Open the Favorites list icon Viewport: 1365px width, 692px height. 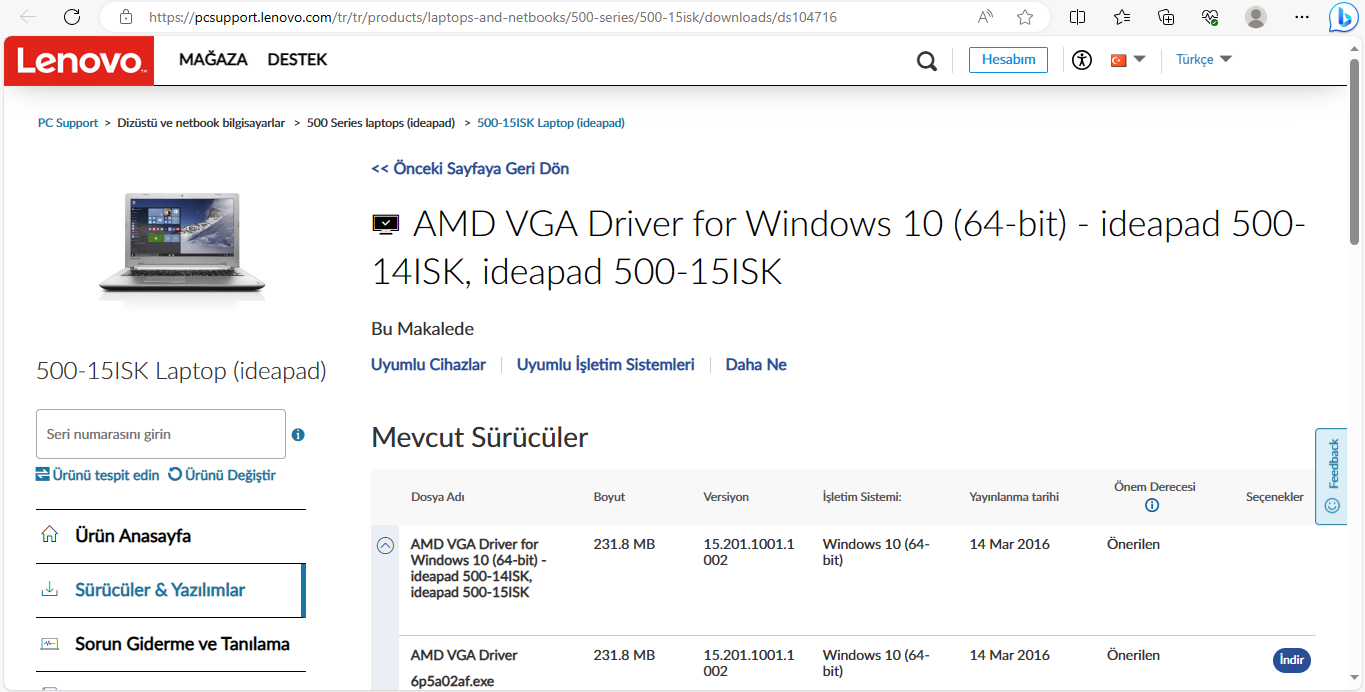(1122, 17)
